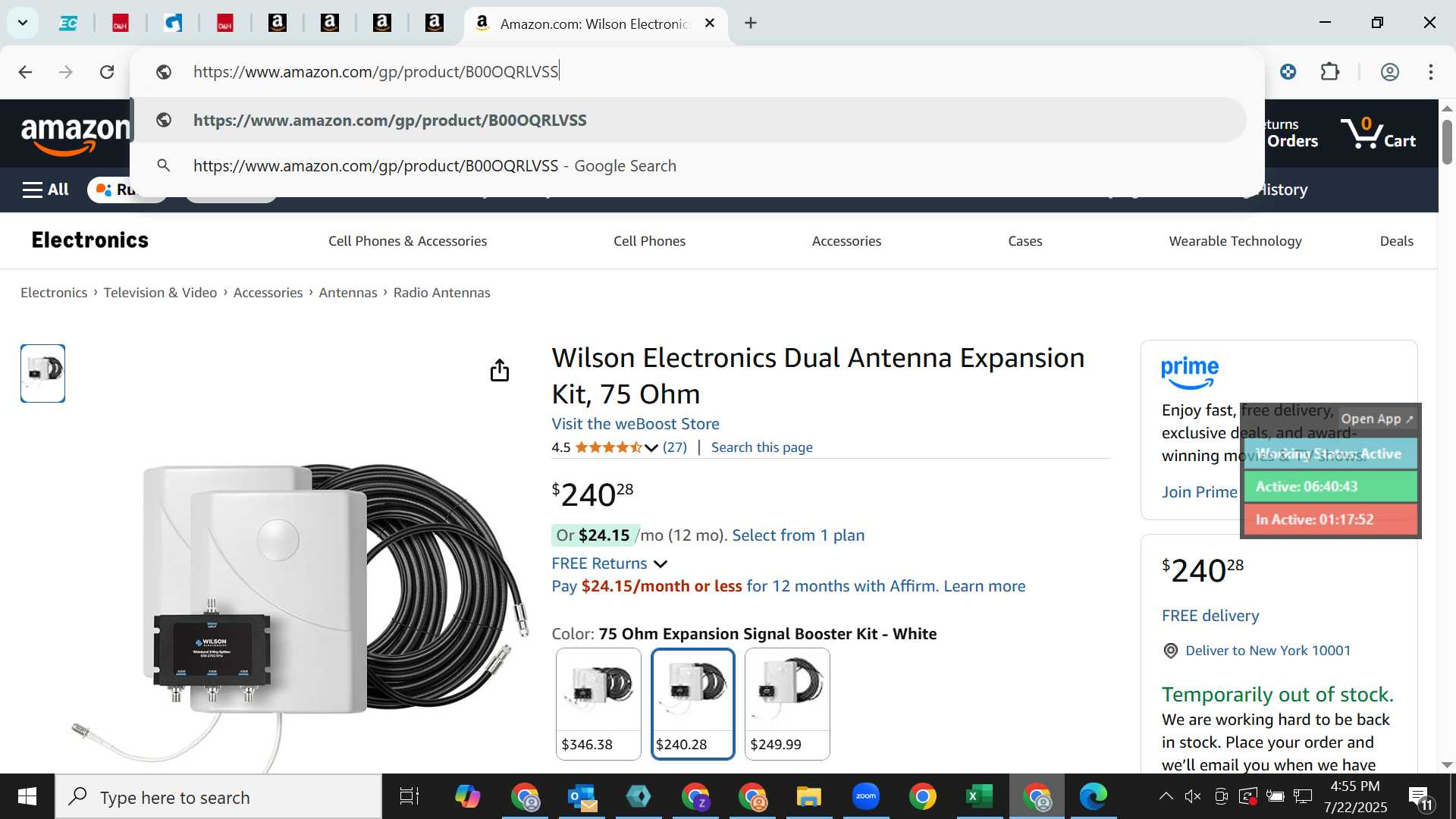Switch to the fourth tab with red icon
1456x819 pixels.
[225, 24]
